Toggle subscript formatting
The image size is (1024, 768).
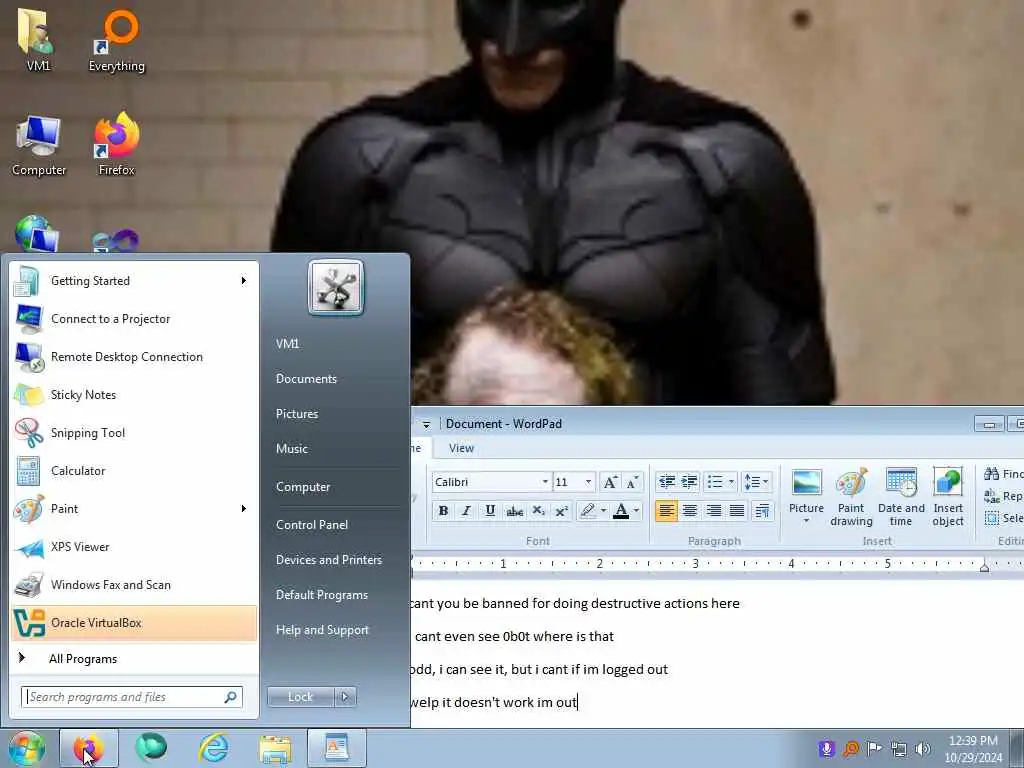(538, 511)
